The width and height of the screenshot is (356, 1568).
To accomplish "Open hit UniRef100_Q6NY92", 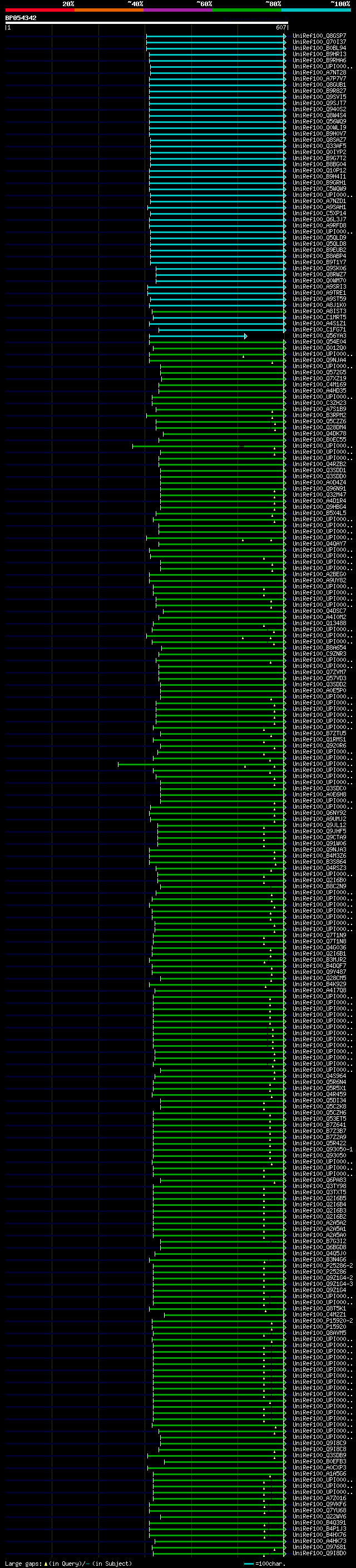I will point(319,813).
